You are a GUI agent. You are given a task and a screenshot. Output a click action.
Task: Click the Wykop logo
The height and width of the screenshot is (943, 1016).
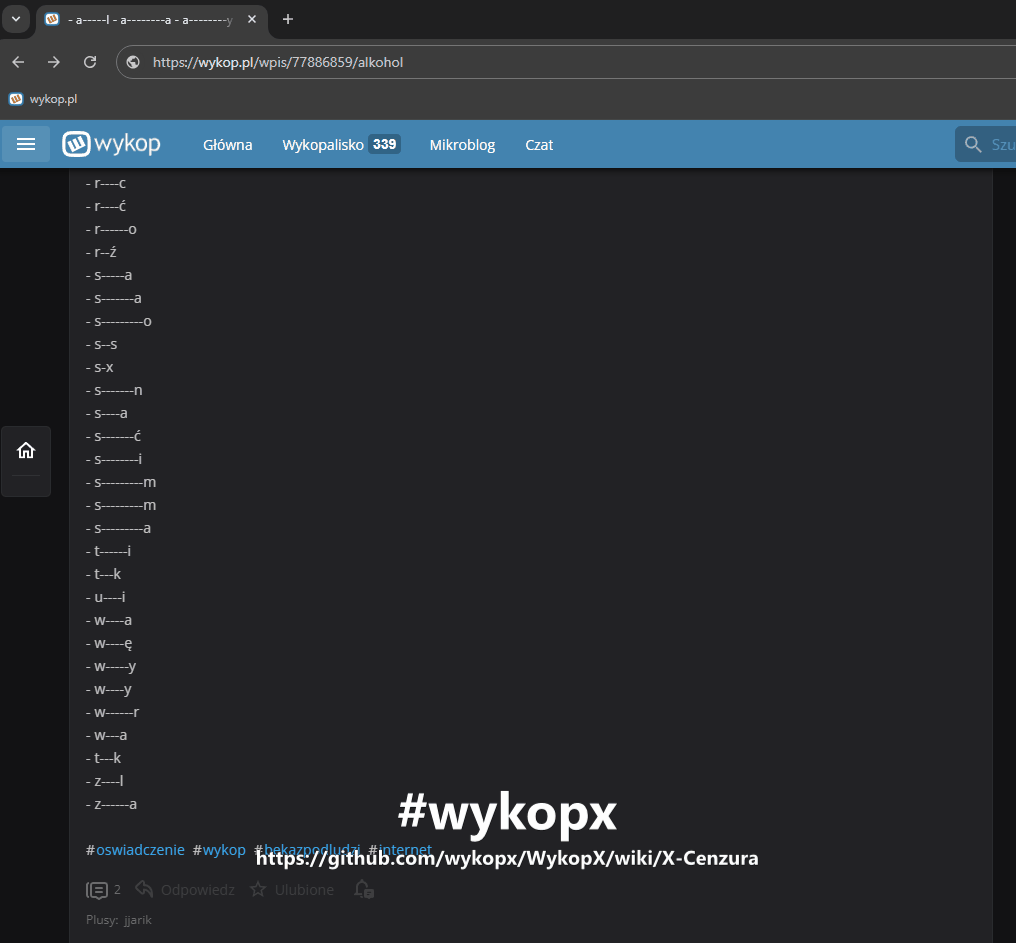coord(111,144)
